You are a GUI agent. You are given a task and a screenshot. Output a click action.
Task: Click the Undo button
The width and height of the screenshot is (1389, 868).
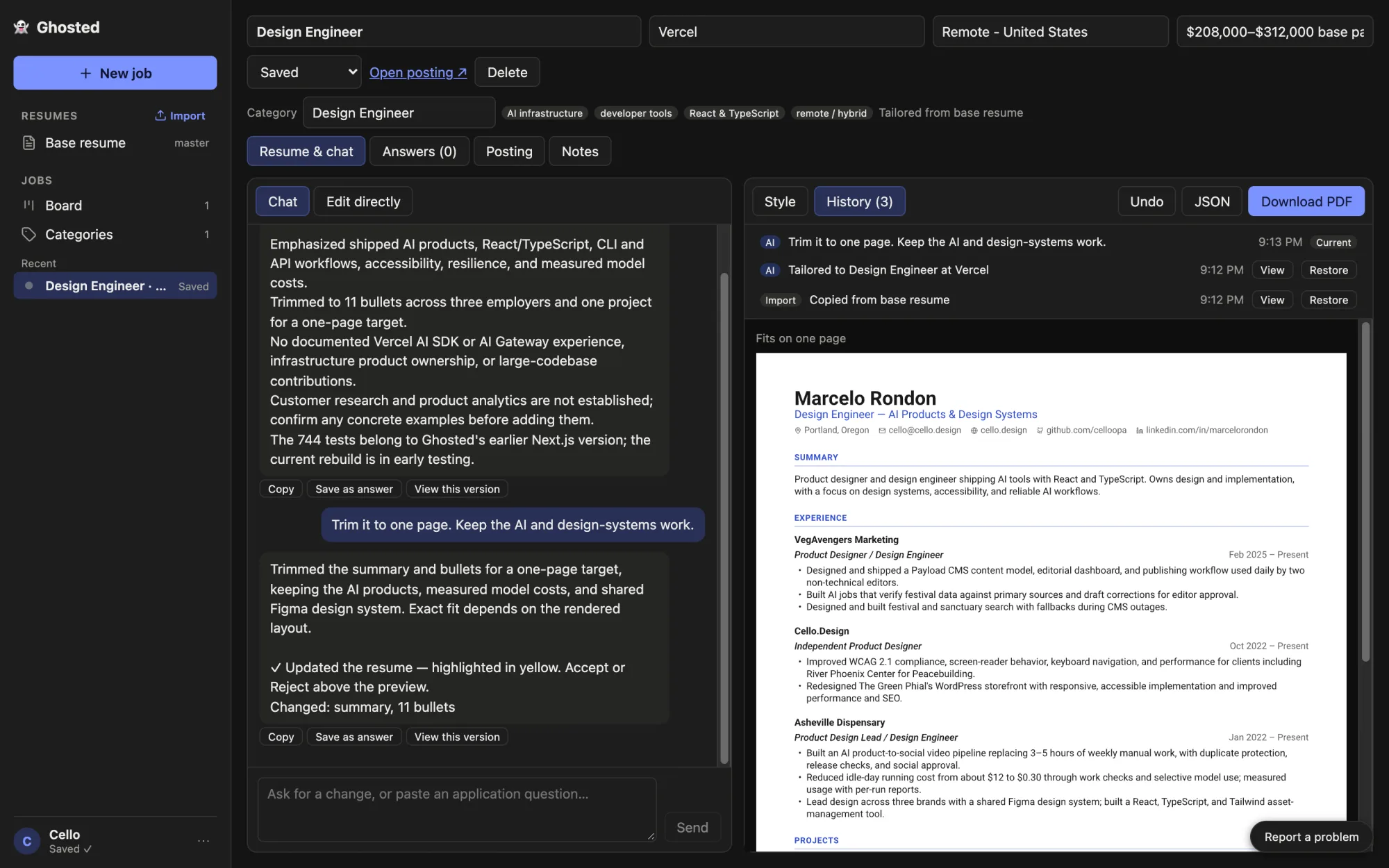click(1147, 201)
